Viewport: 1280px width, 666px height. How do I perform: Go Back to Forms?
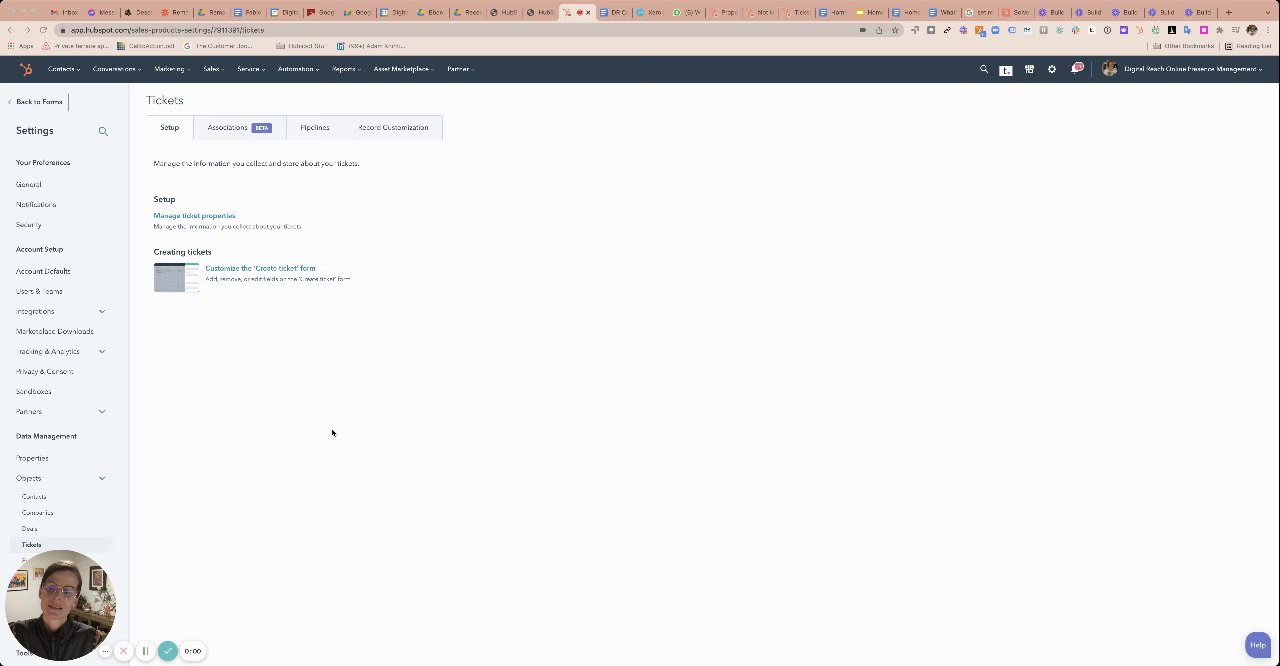tap(36, 102)
